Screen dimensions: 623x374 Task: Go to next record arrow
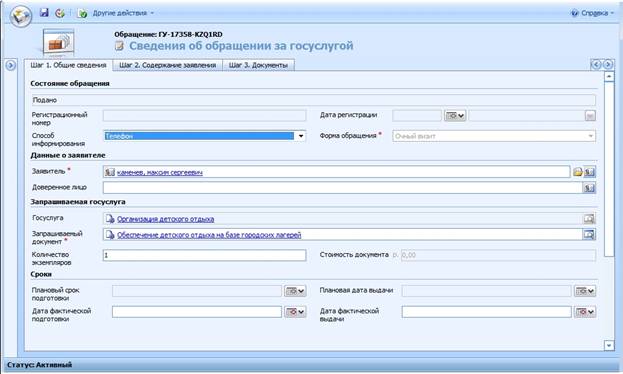coord(608,64)
